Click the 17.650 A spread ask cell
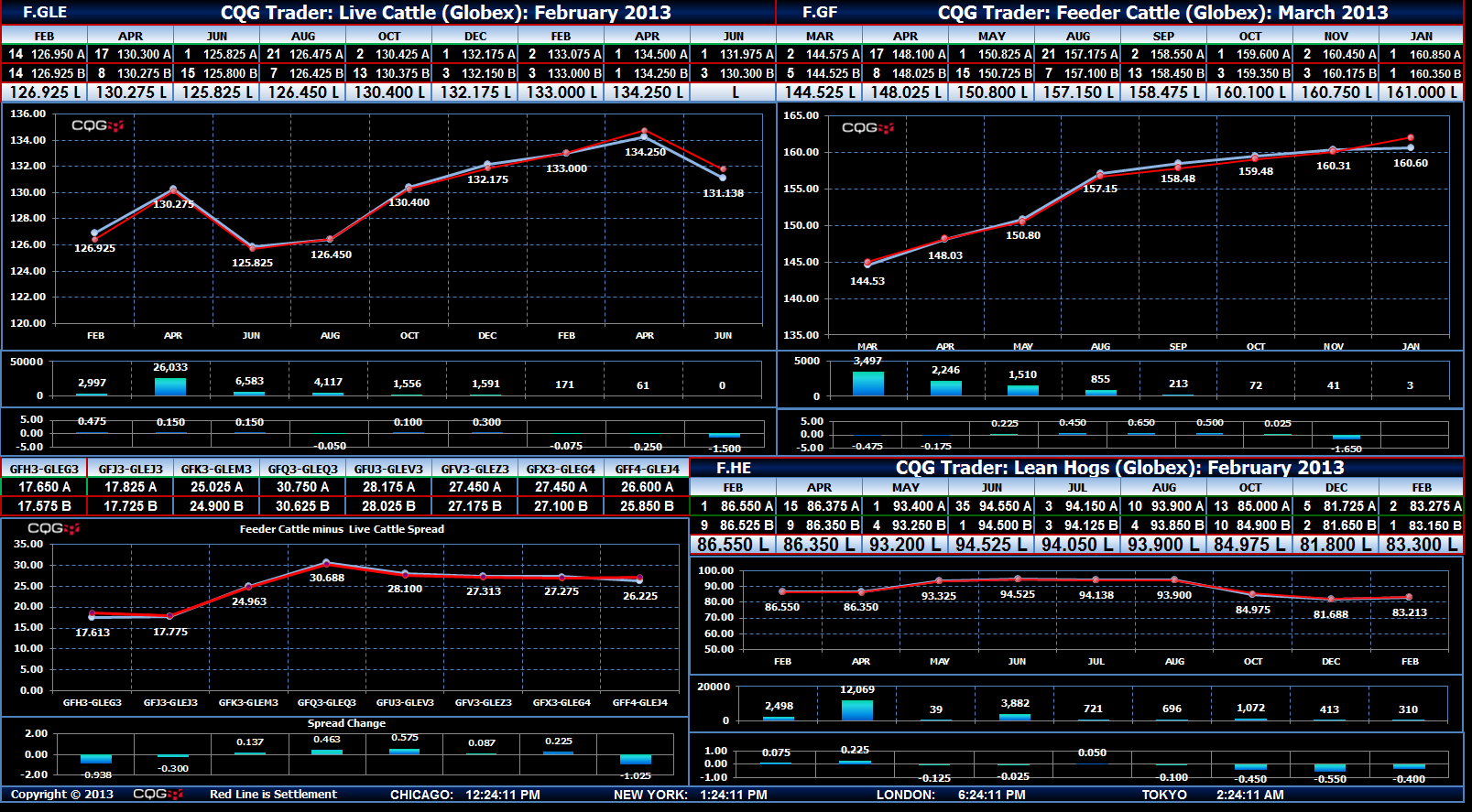 (44, 487)
